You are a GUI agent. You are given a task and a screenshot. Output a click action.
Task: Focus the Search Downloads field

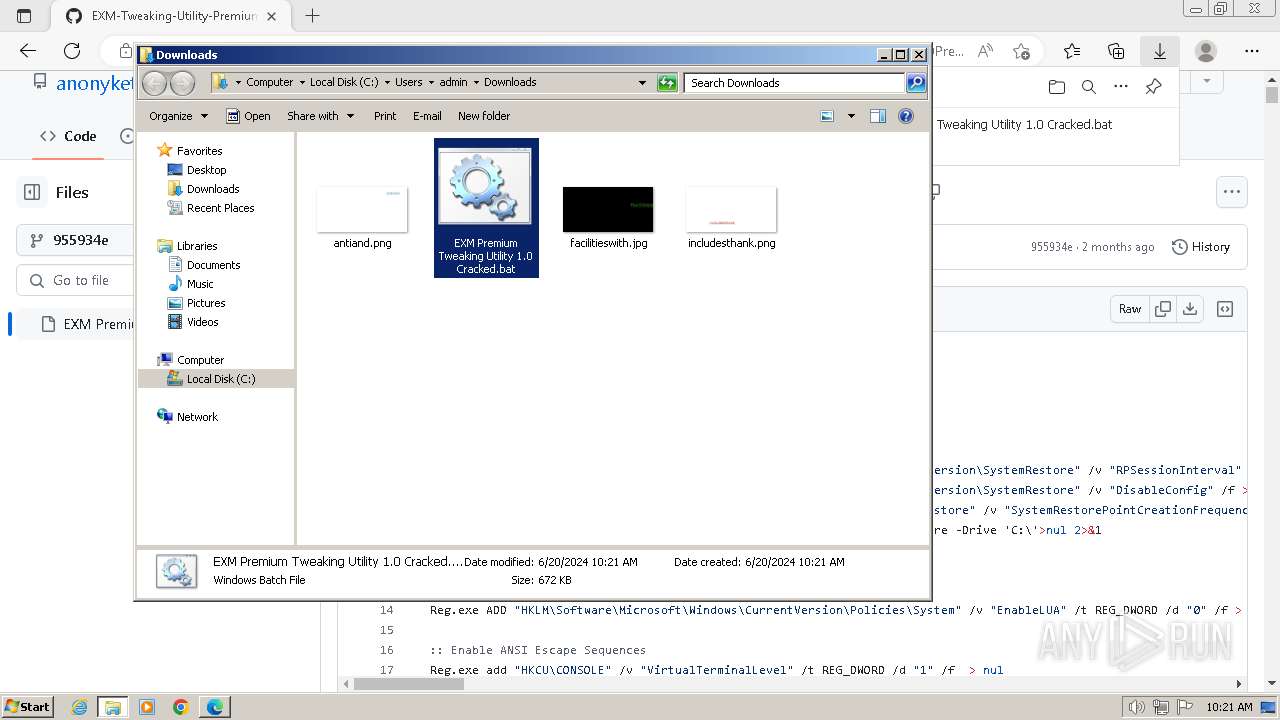pyautogui.click(x=794, y=83)
